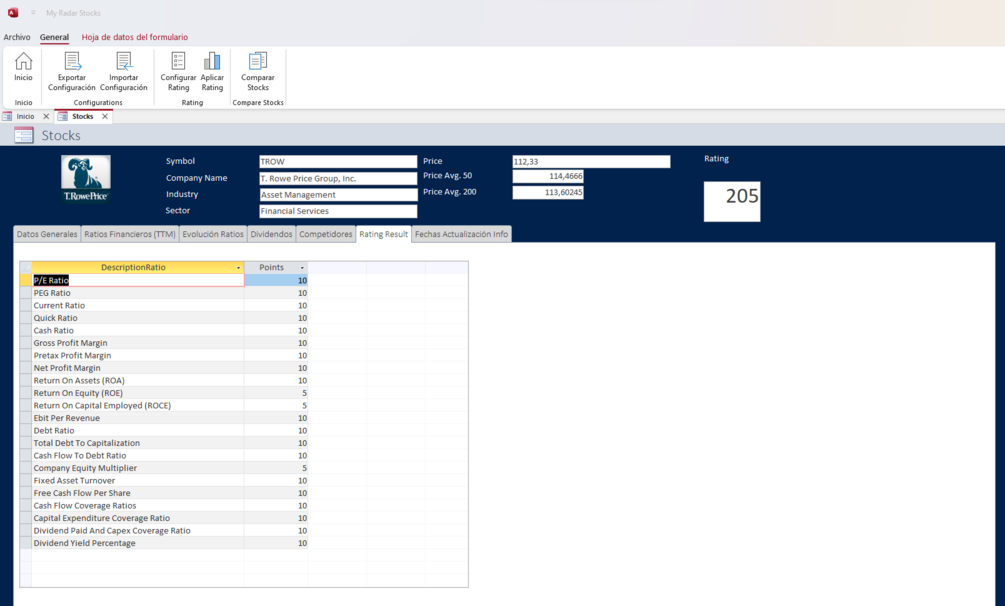Viewport: 1005px width, 606px height.
Task: Close the Inicio document tab
Action: (46, 116)
